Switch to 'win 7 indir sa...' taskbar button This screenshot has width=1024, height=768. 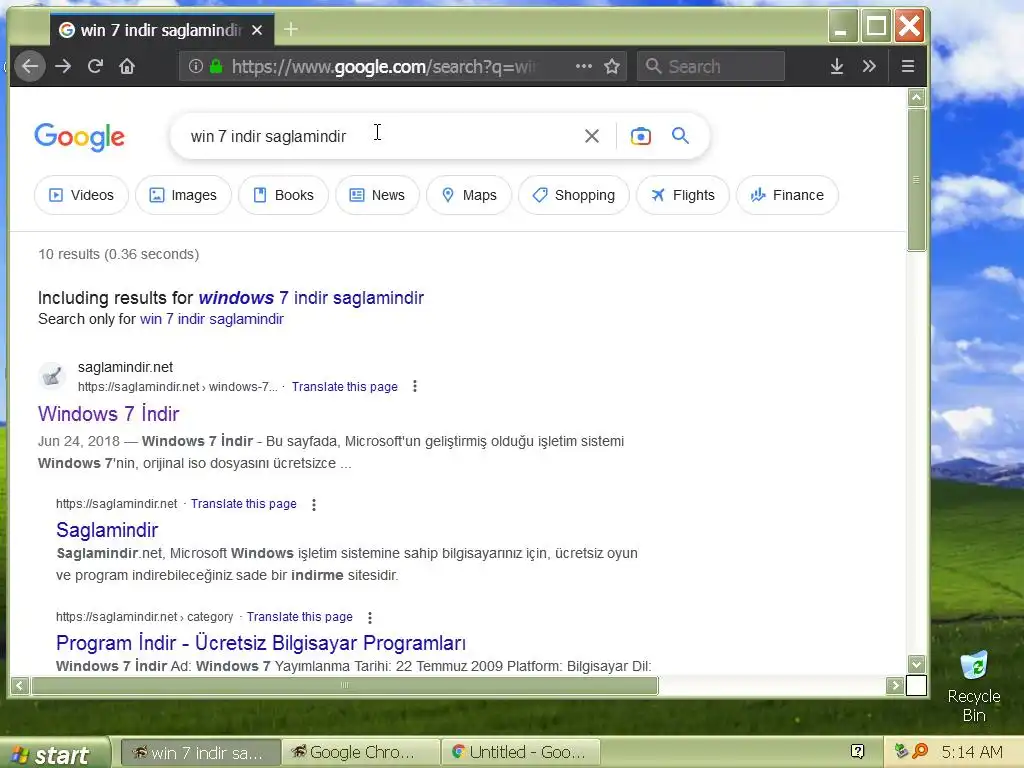(202, 753)
